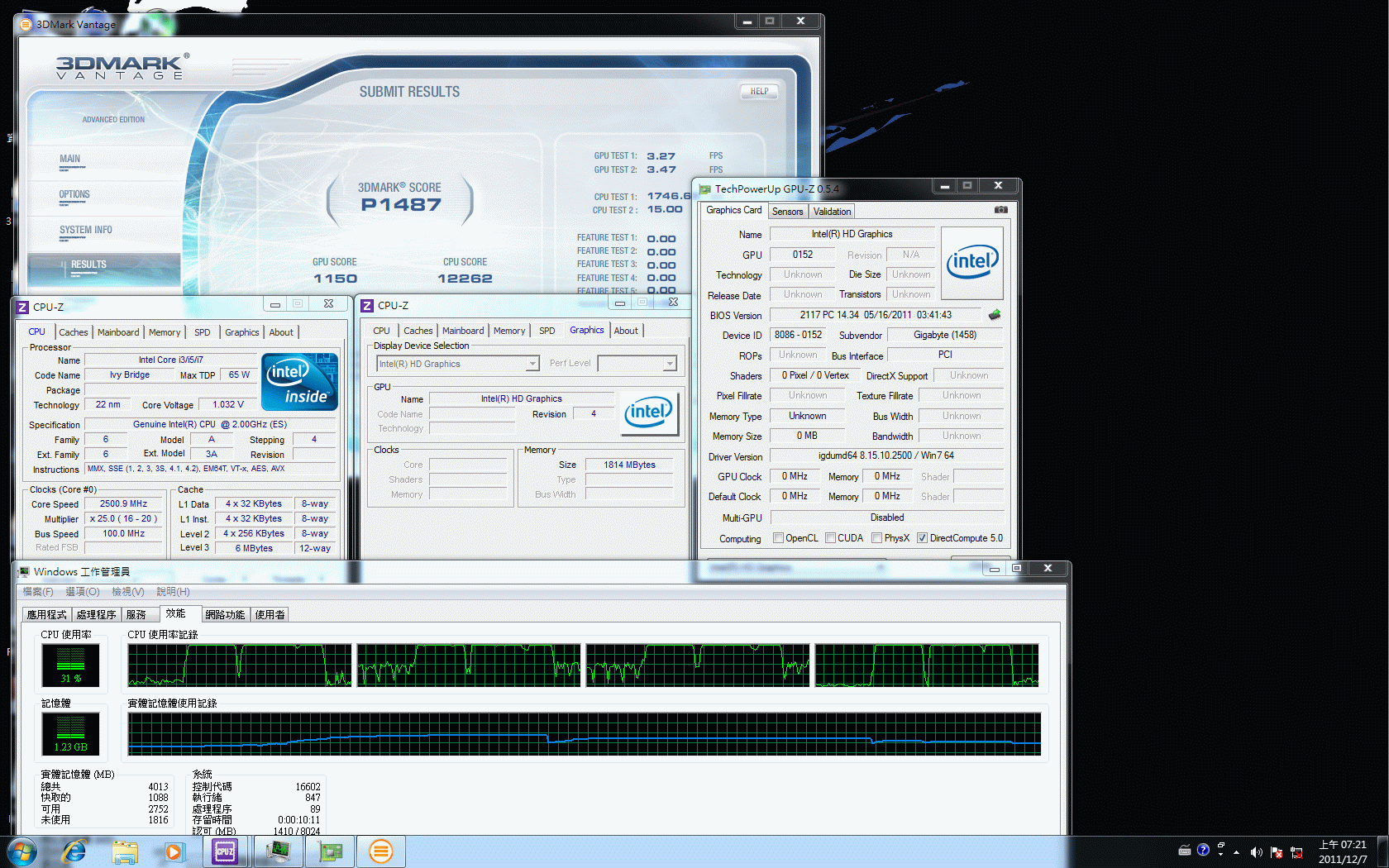Click BIOS Version field in GPU-Z

(876, 315)
